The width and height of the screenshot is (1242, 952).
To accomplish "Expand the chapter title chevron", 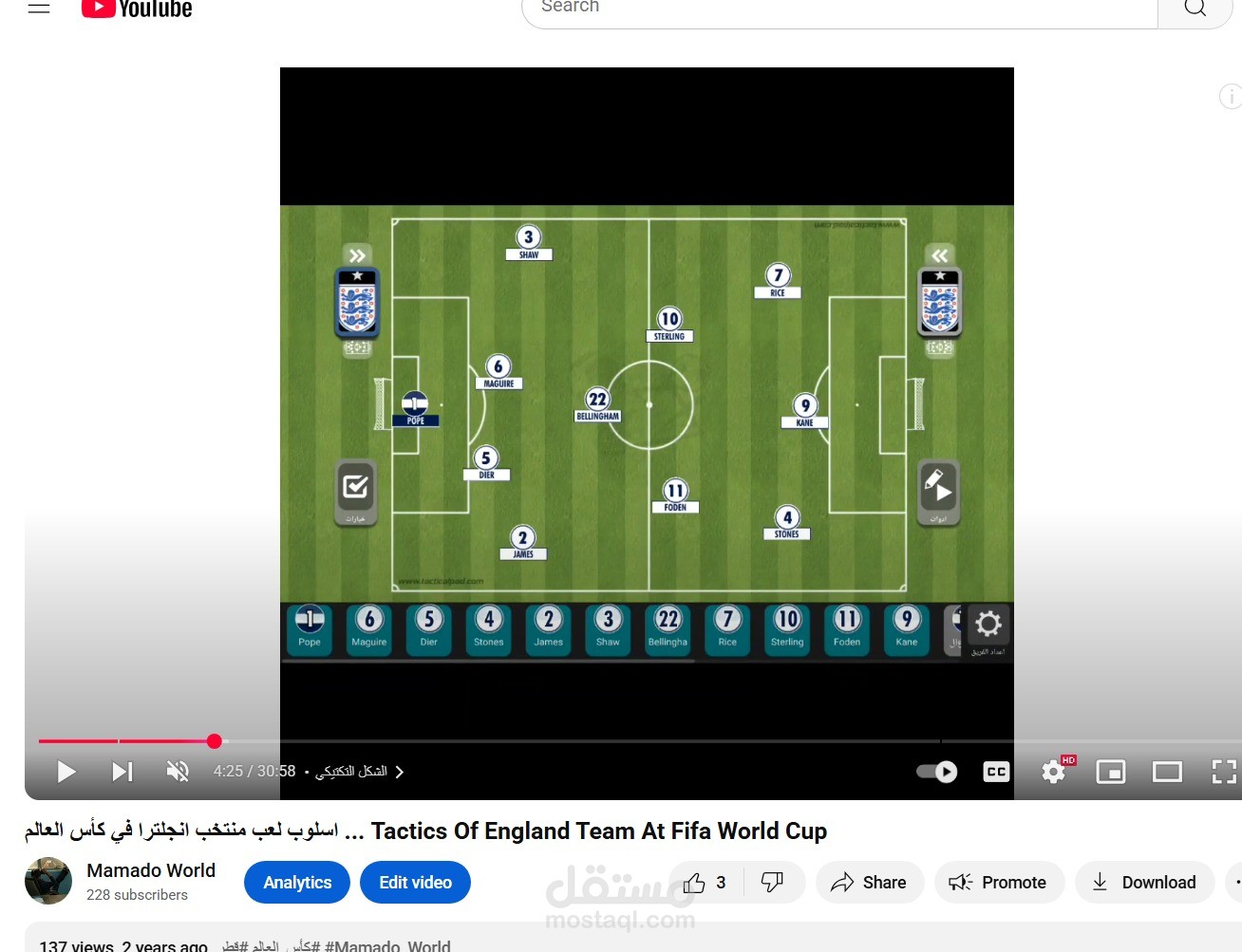I will click(400, 772).
